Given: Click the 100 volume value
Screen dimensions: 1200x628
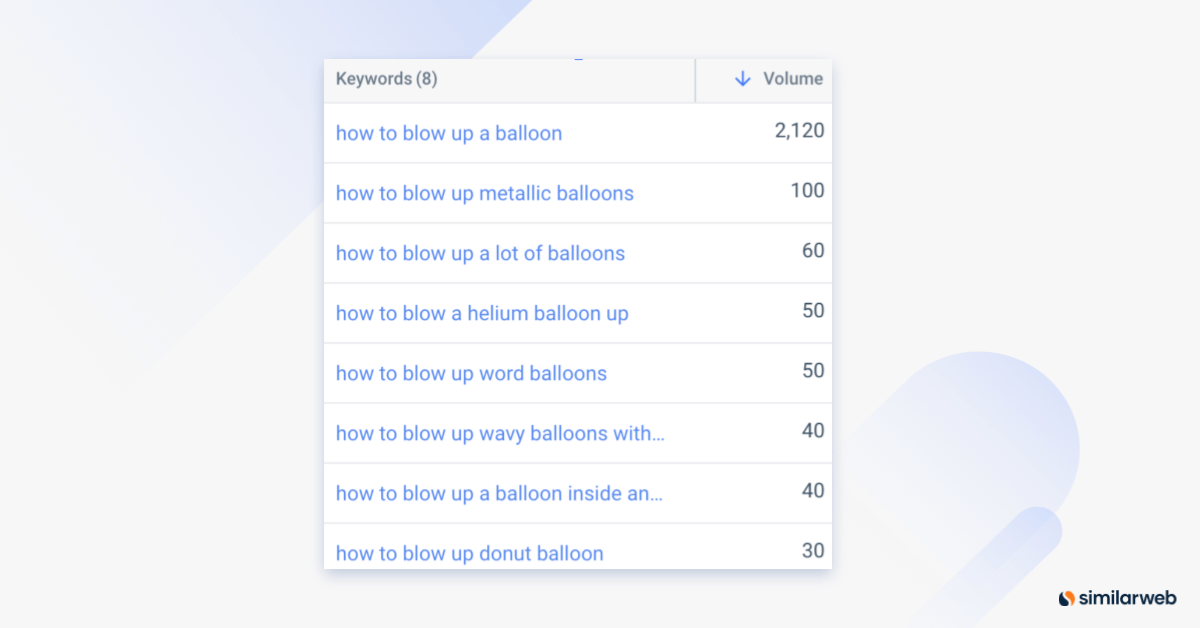Looking at the screenshot, I should (x=807, y=190).
